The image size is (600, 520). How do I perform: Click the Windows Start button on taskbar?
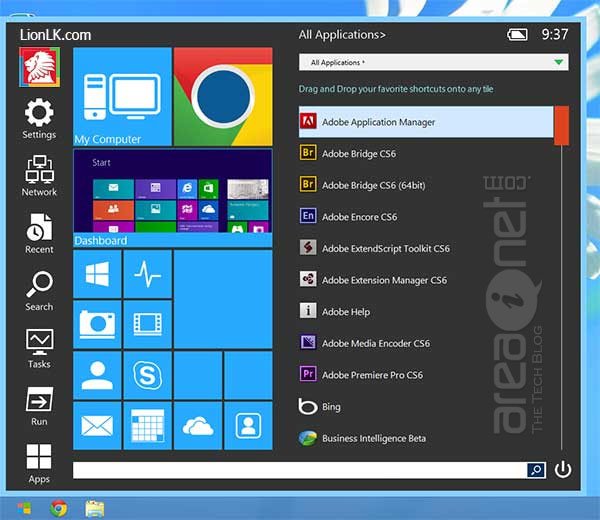pyautogui.click(x=24, y=509)
